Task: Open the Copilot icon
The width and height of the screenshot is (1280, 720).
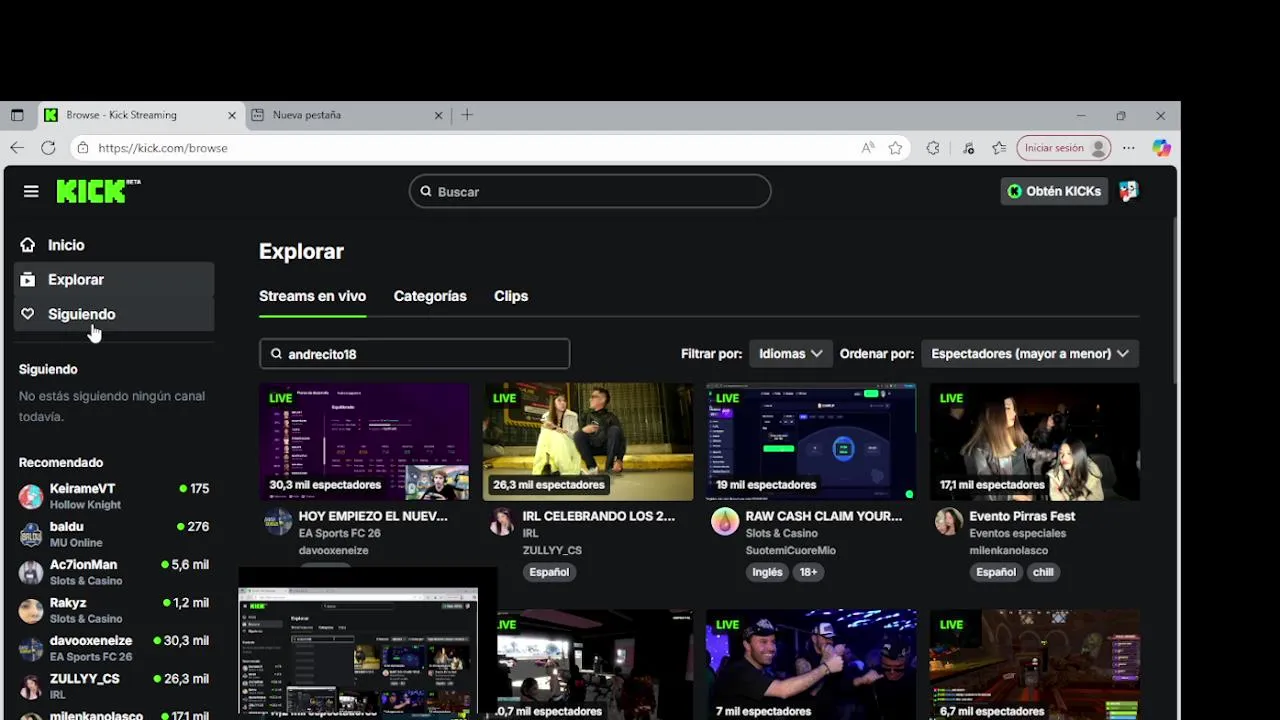Action: click(1161, 148)
